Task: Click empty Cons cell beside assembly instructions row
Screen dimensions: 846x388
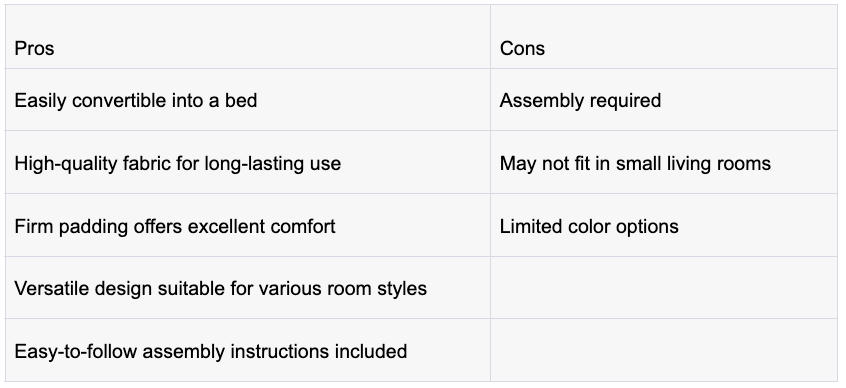Action: tap(664, 350)
